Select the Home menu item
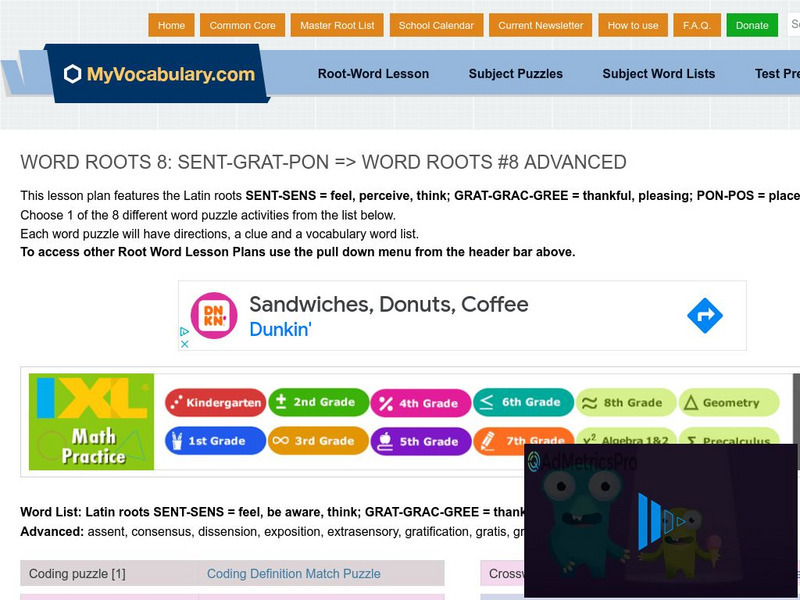Screen dimensions: 800x600 [171, 25]
